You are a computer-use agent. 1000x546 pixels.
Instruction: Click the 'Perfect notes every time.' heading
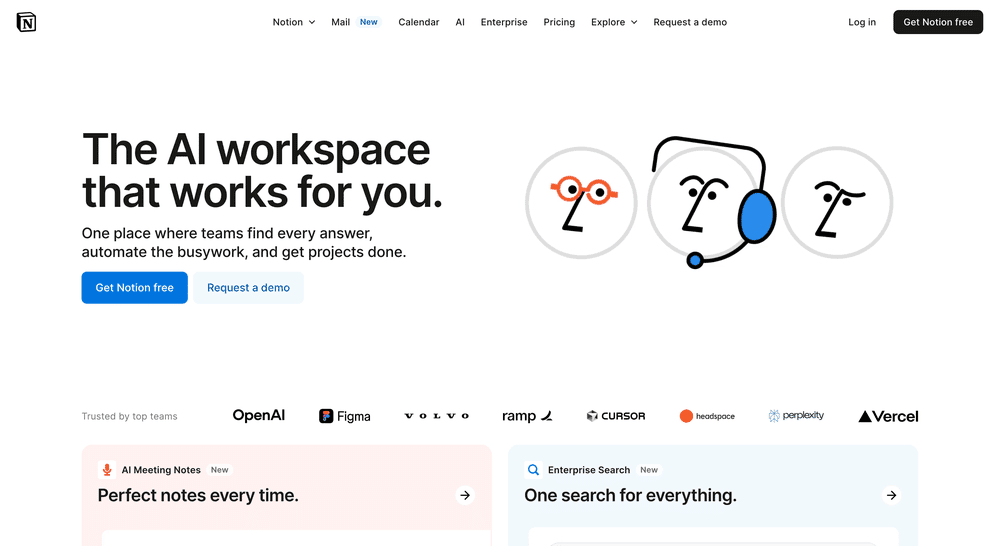pos(198,496)
